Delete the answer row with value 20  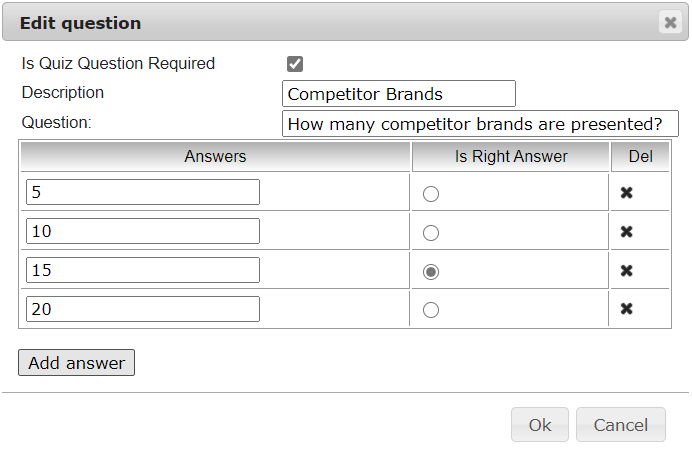point(627,309)
